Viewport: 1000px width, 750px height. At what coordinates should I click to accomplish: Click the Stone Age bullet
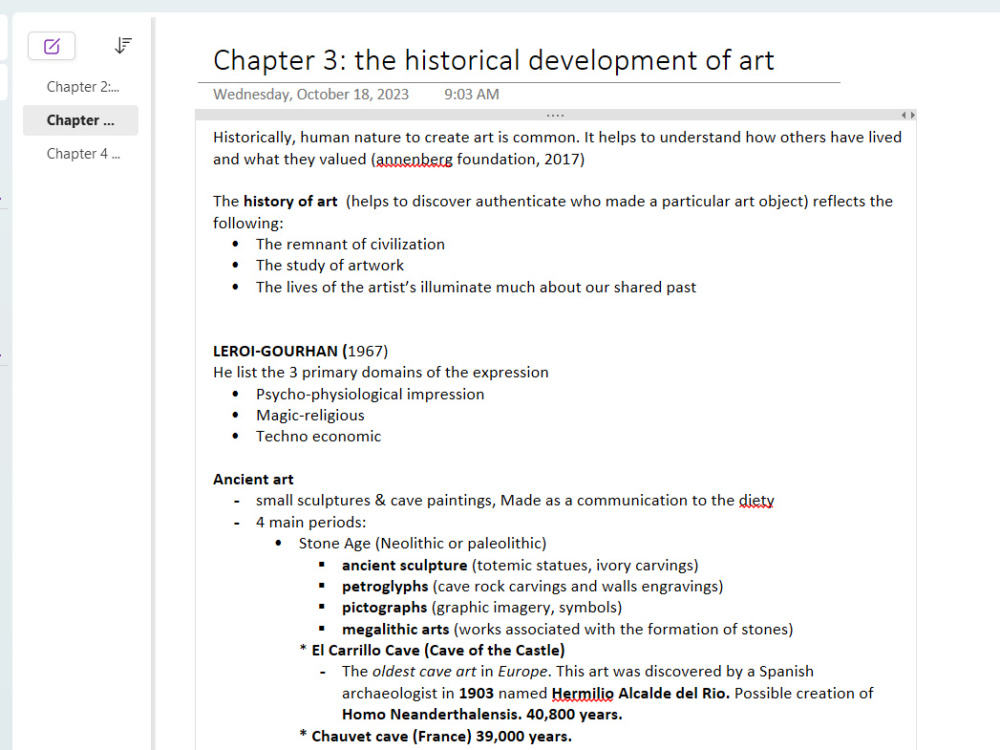[422, 543]
